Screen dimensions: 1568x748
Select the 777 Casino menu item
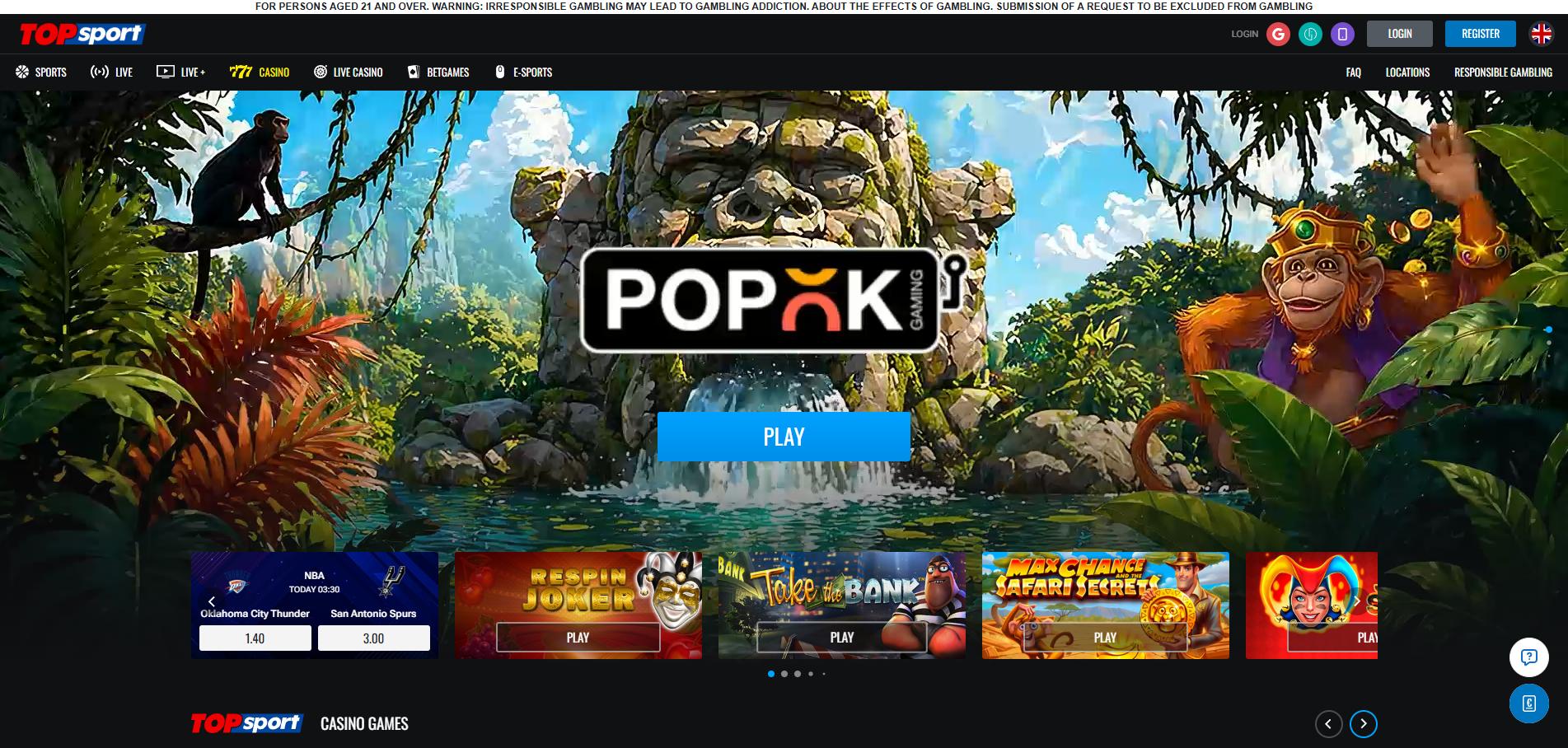pyautogui.click(x=260, y=72)
